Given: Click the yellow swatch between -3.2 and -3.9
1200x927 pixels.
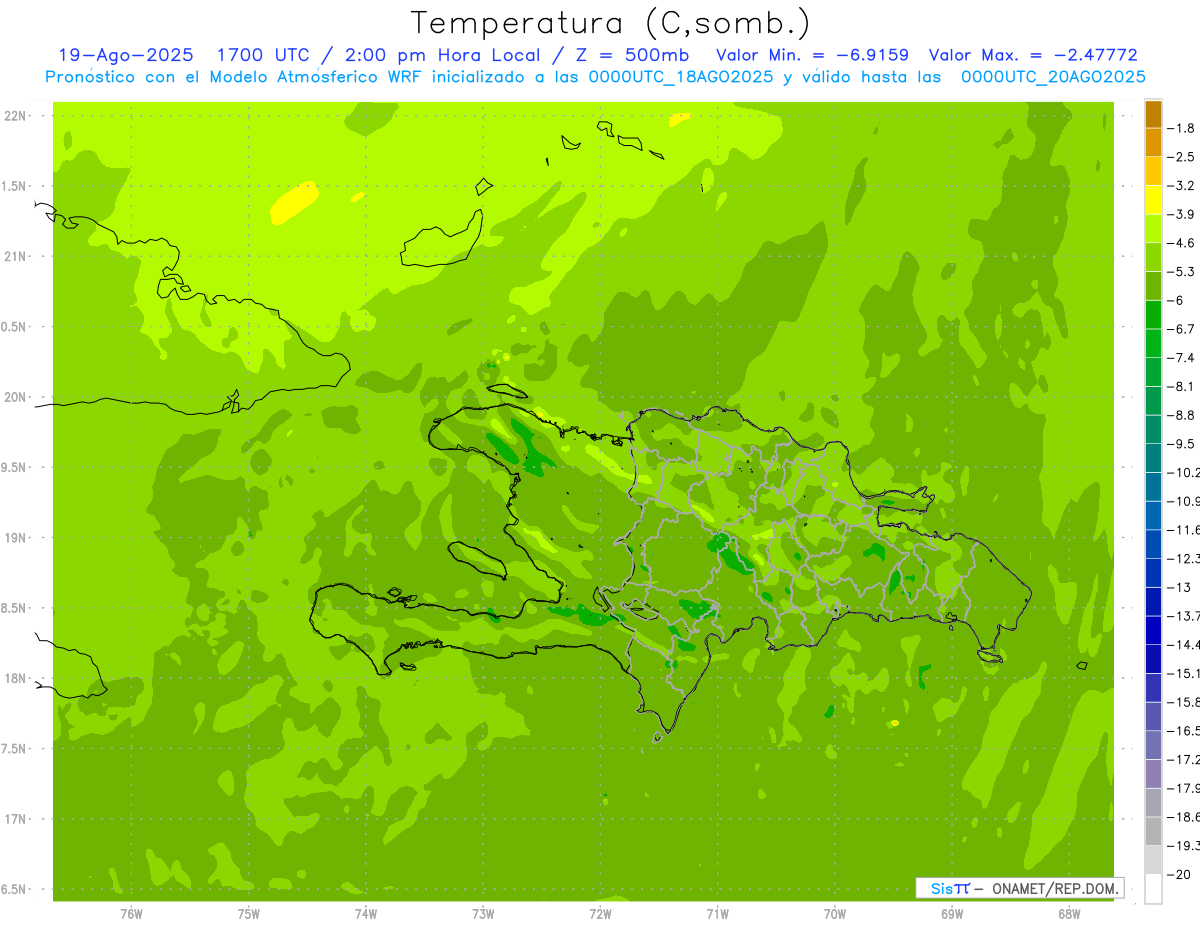Looking at the screenshot, I should pos(1153,200).
